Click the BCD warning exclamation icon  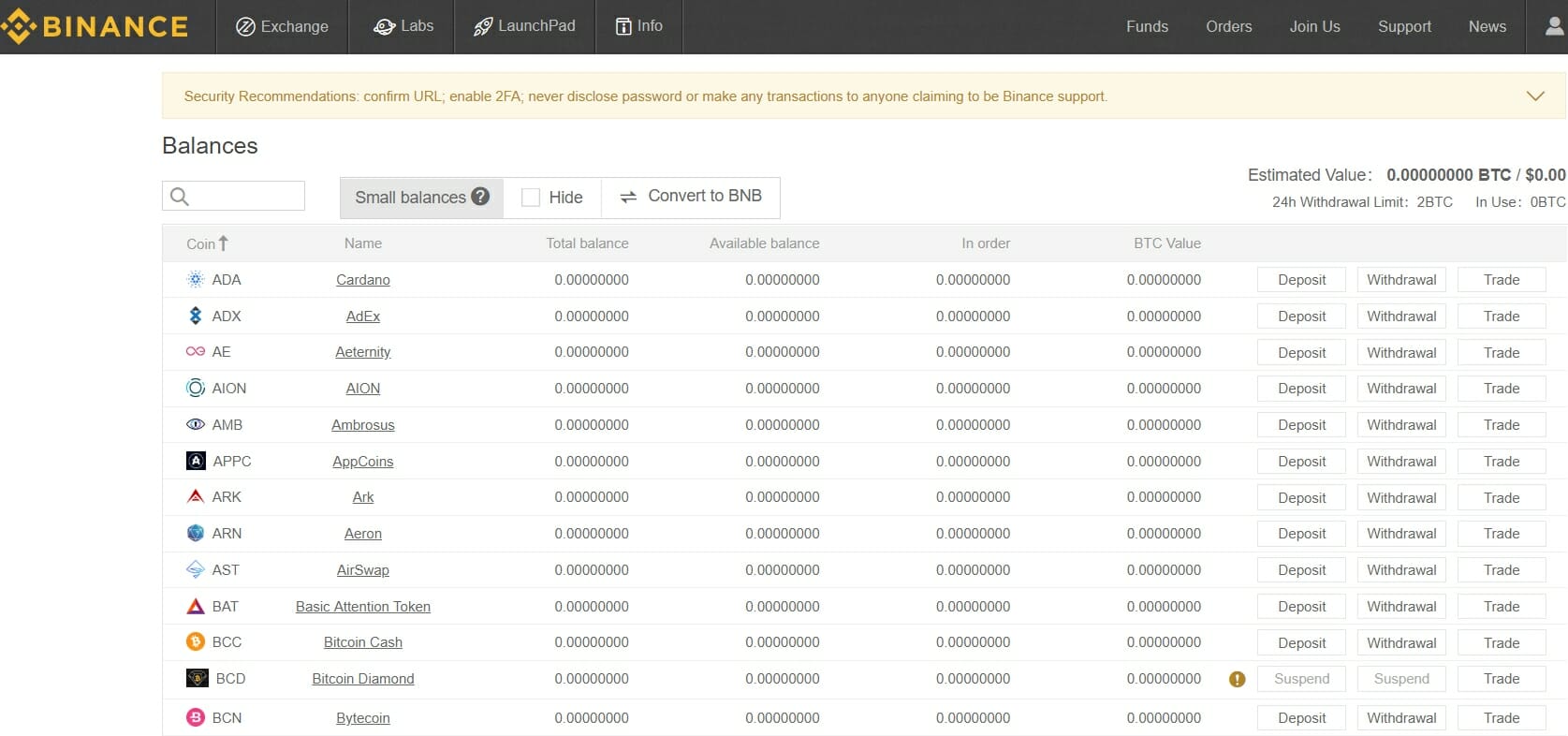(1237, 679)
